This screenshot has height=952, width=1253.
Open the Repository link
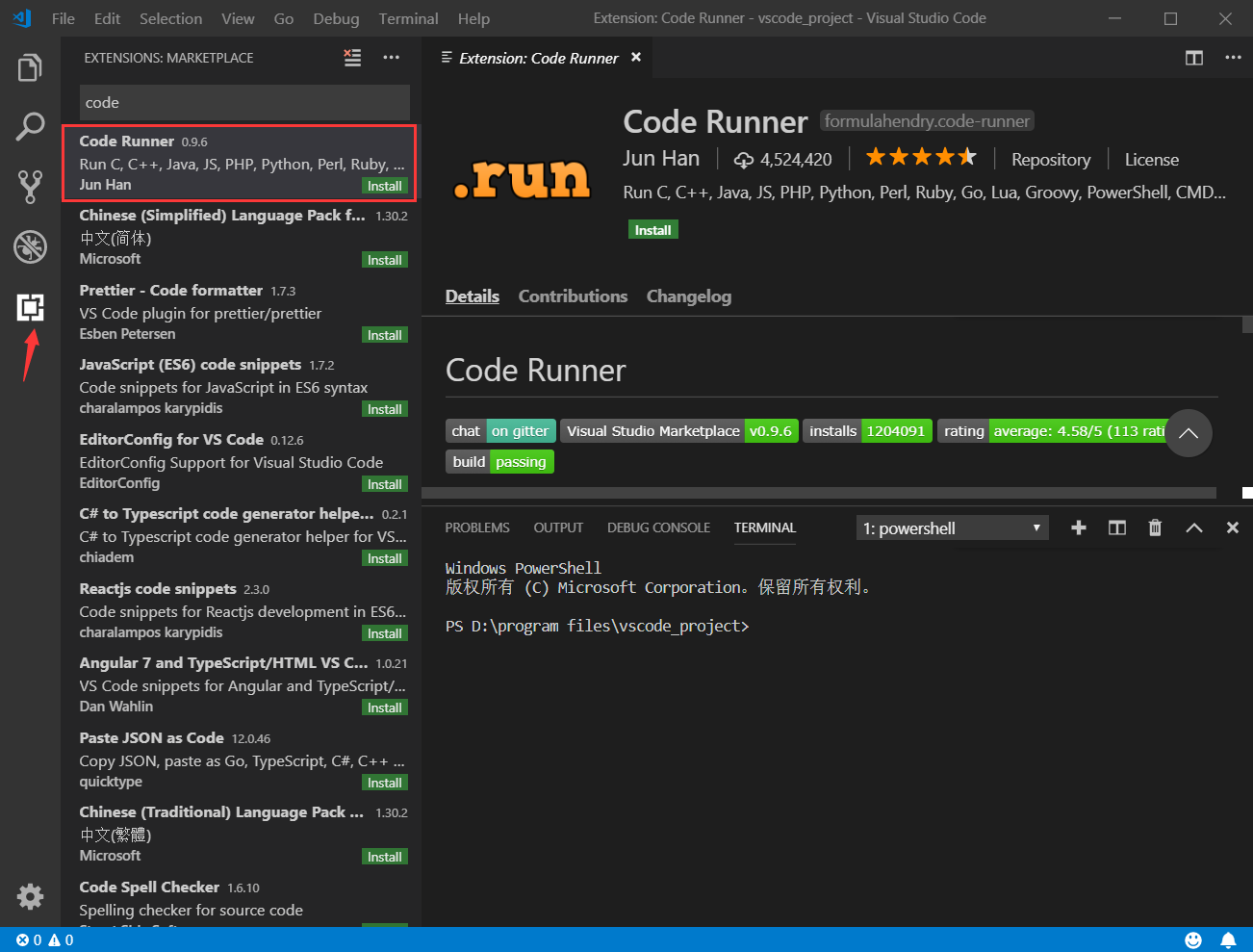point(1051,160)
